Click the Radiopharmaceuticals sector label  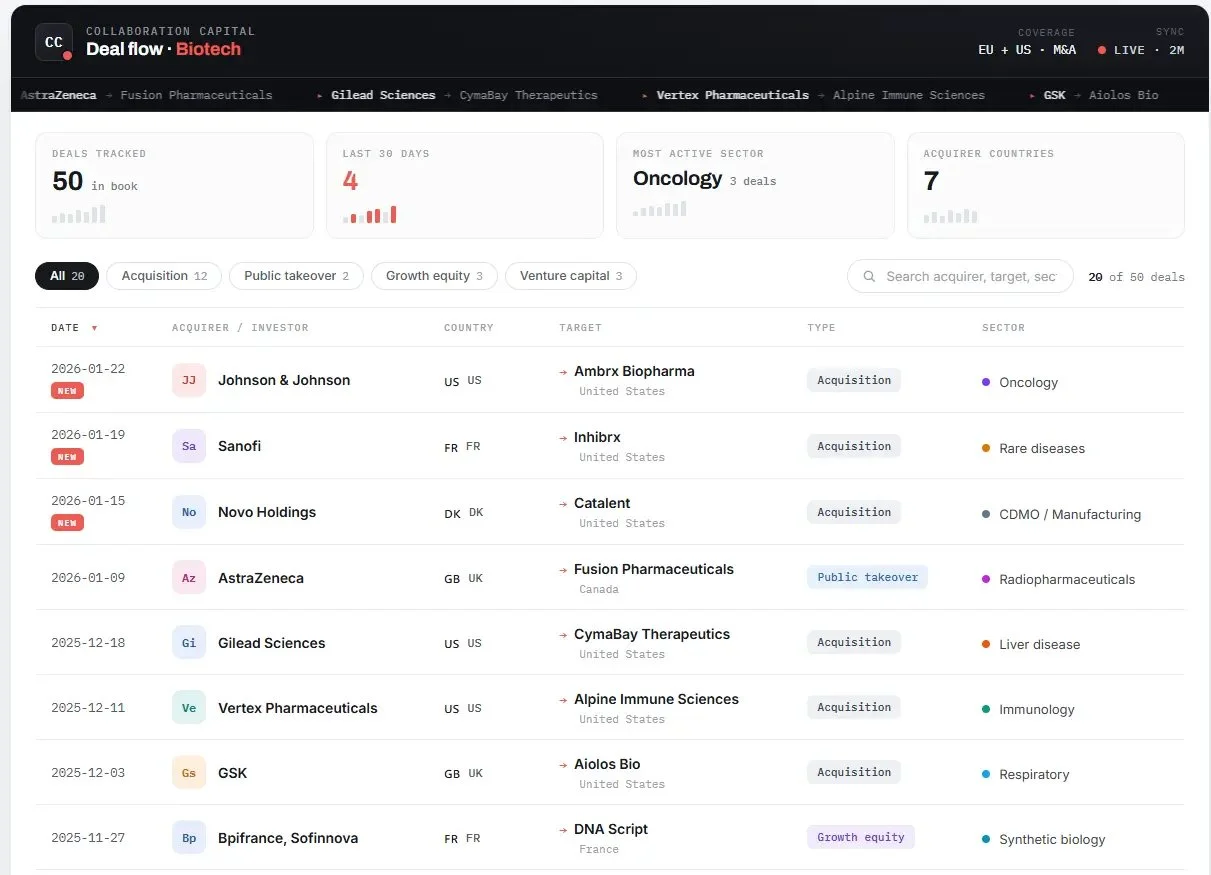pyautogui.click(x=1067, y=579)
